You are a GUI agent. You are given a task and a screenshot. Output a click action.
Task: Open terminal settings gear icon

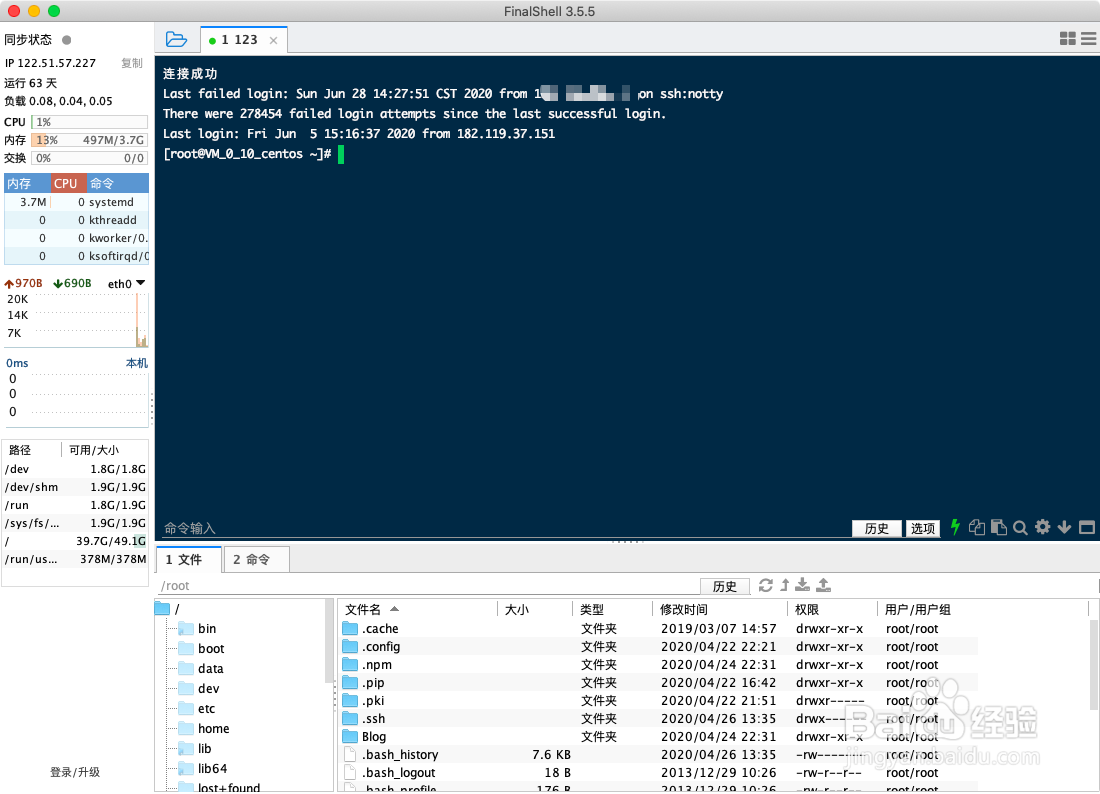(1042, 527)
